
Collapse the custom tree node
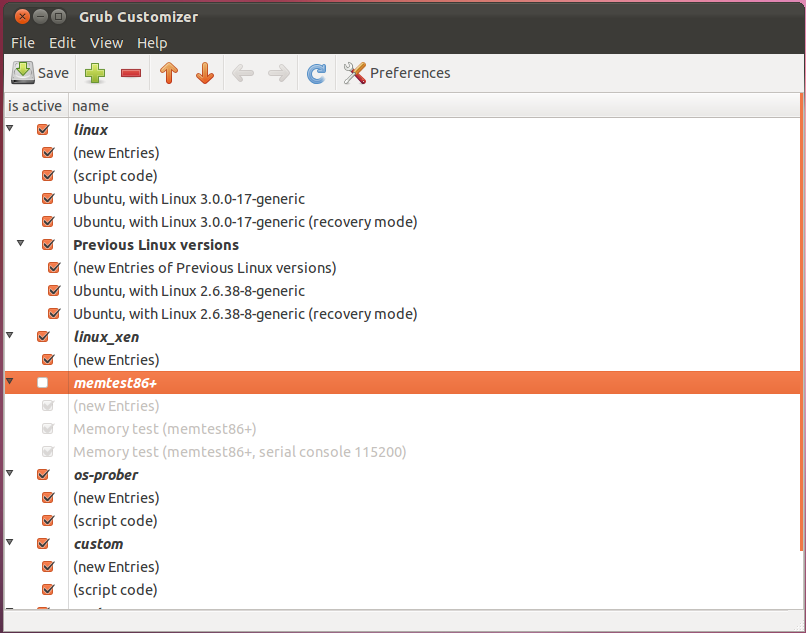point(10,542)
